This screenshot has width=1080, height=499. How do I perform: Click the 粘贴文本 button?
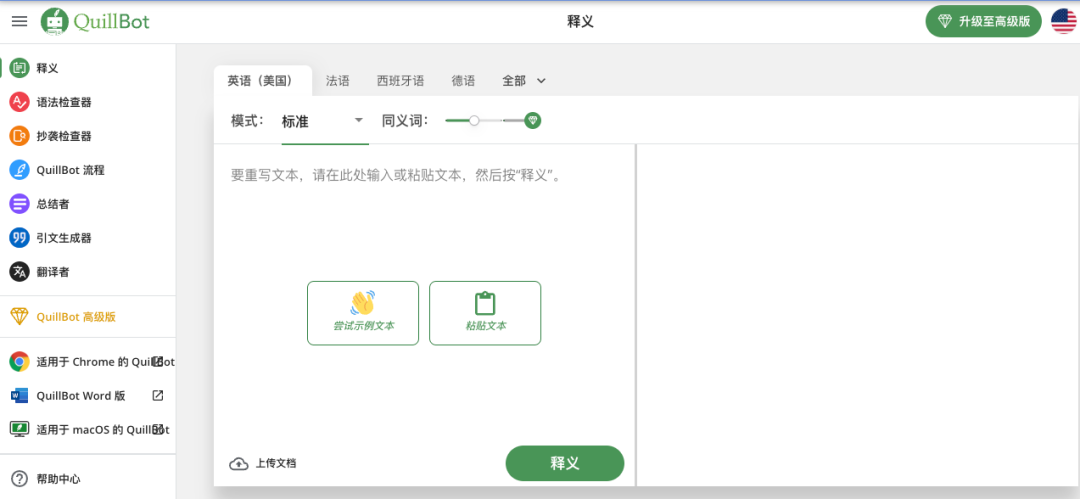(x=485, y=313)
